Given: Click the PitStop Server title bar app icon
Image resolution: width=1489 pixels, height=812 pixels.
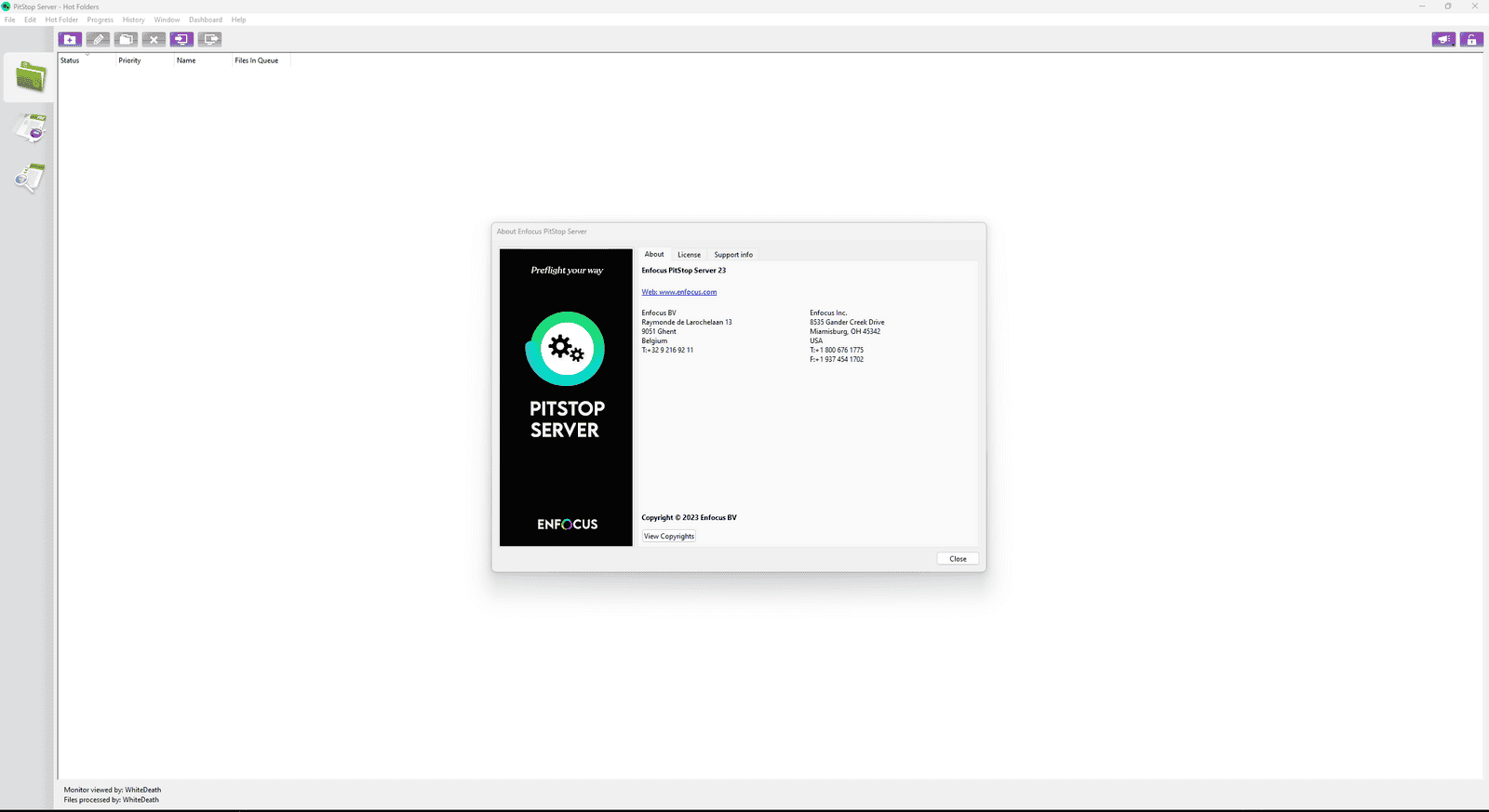Looking at the screenshot, I should (7, 7).
